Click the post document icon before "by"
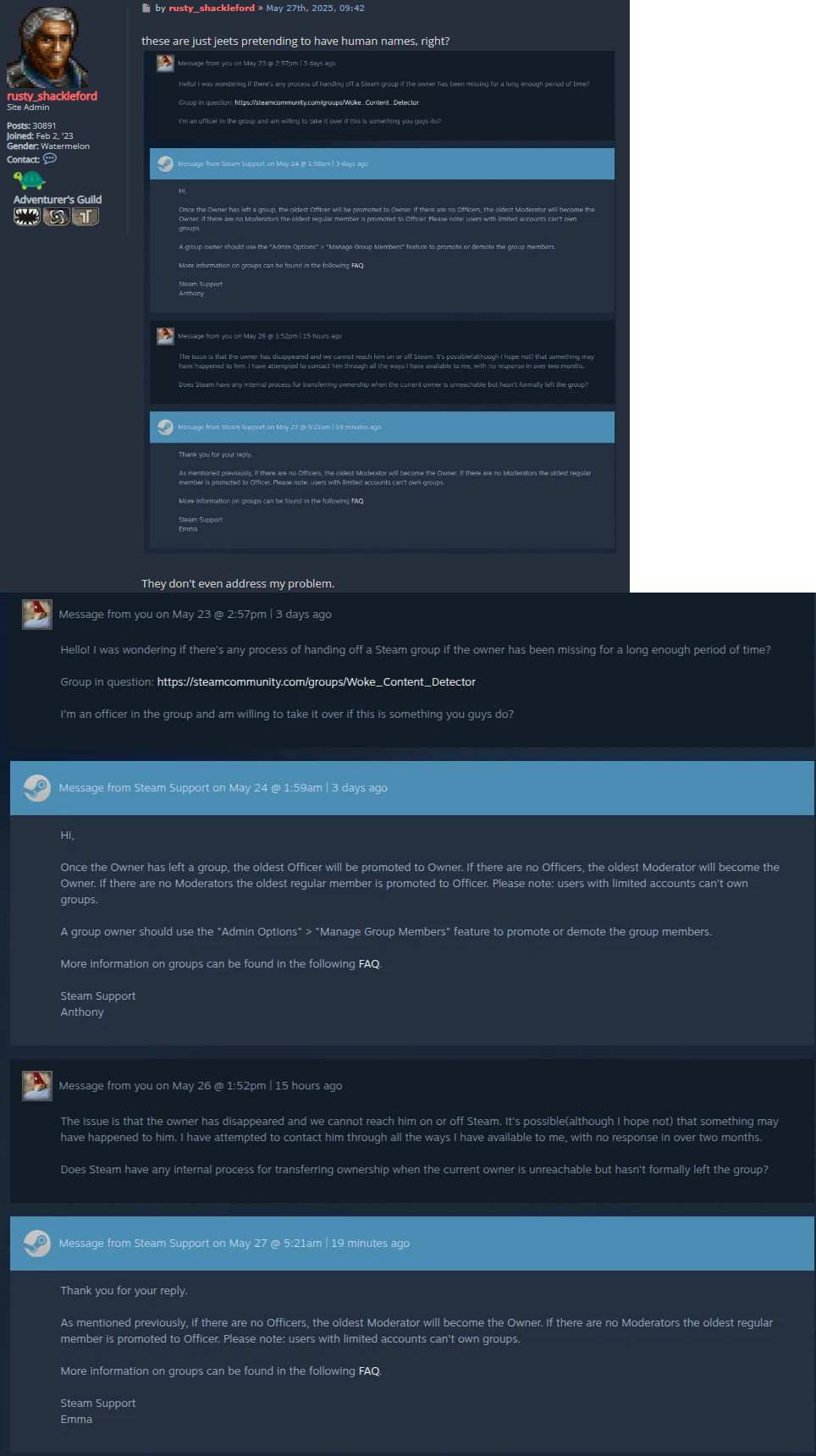816x1456 pixels. pos(146,8)
